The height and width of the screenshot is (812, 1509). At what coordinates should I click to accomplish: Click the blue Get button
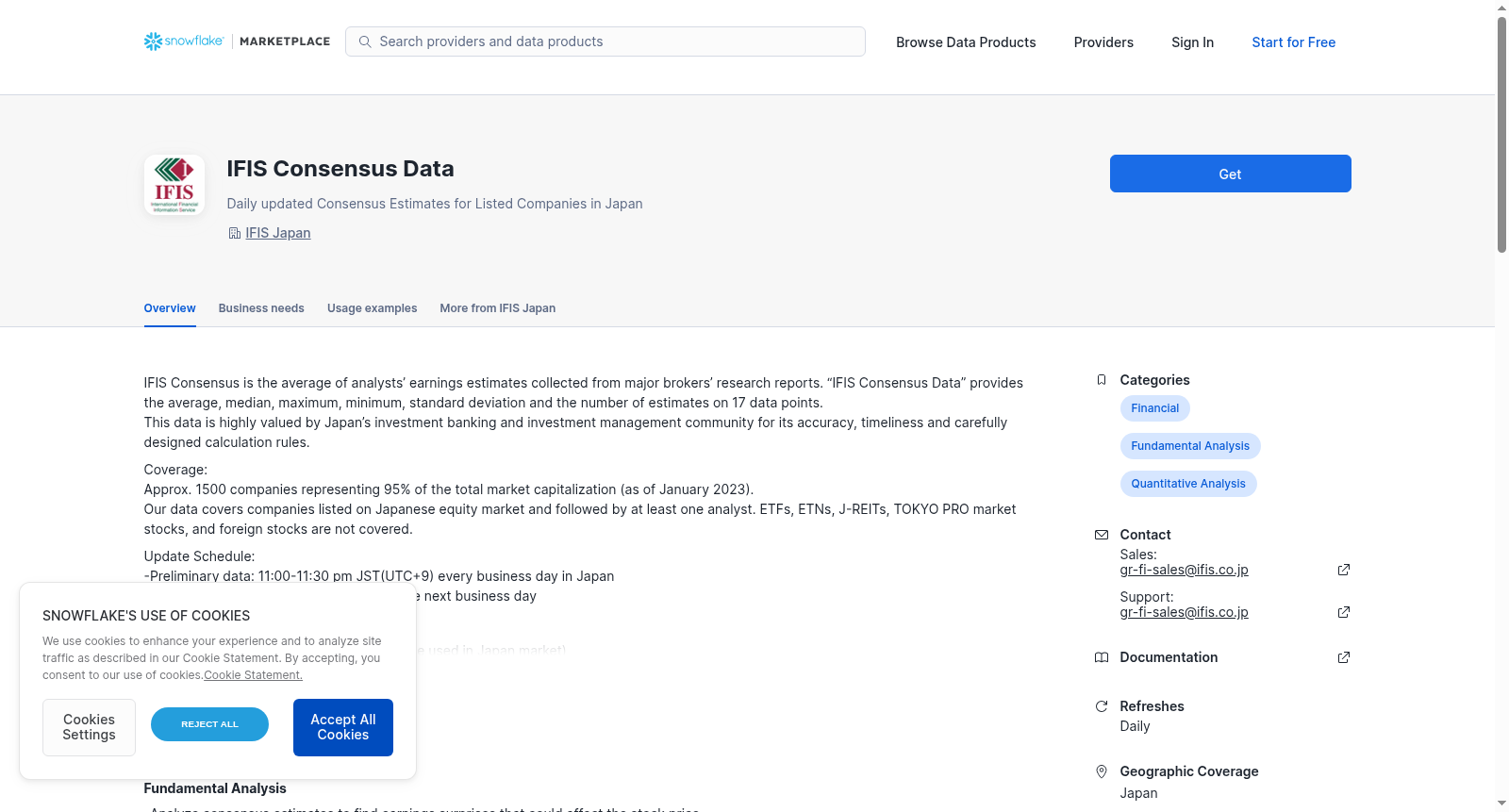[x=1230, y=174]
